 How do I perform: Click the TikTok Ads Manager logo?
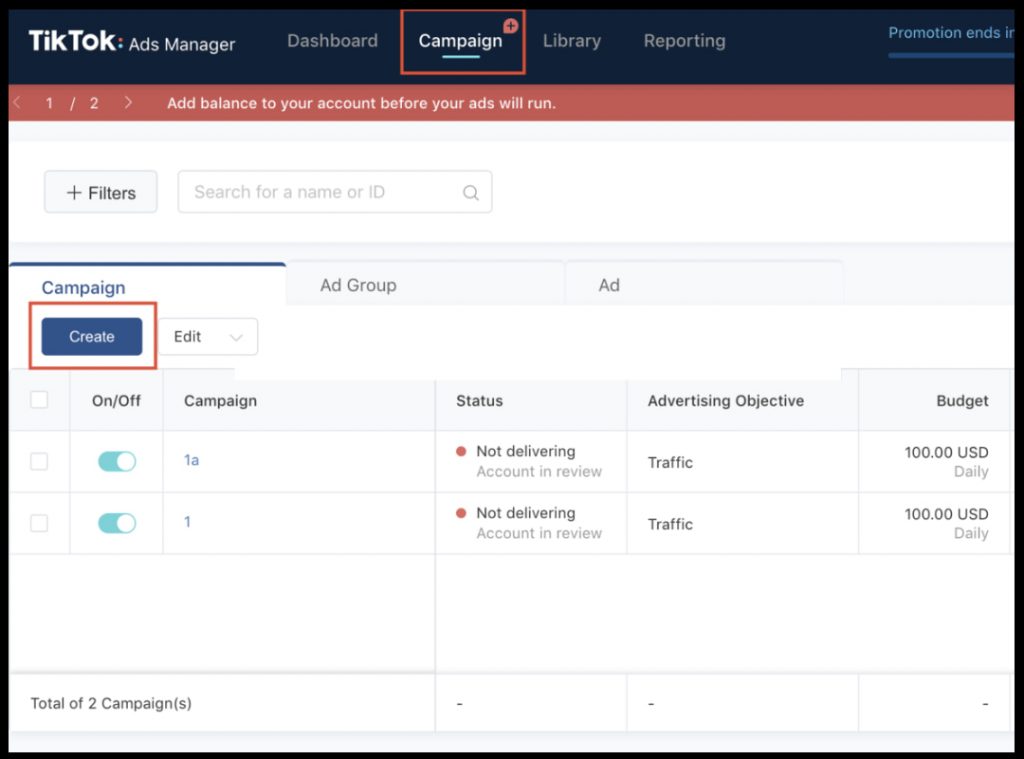point(131,42)
